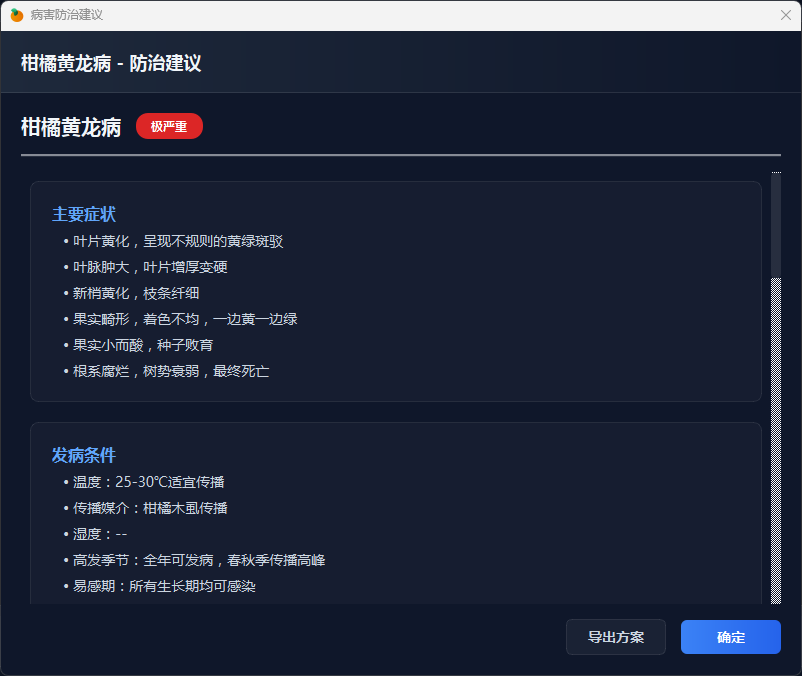Image resolution: width=802 pixels, height=676 pixels.
Task: Click the 根系腐烂 symptom line
Action: (x=171, y=371)
